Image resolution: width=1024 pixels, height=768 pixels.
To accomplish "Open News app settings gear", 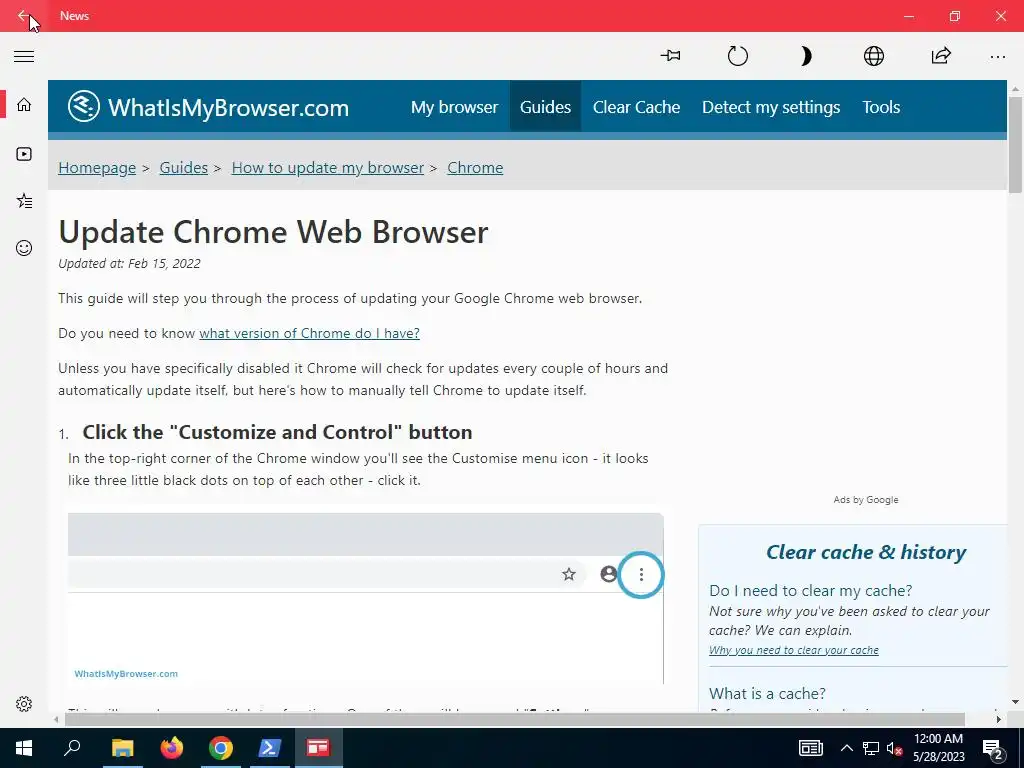I will 24,704.
